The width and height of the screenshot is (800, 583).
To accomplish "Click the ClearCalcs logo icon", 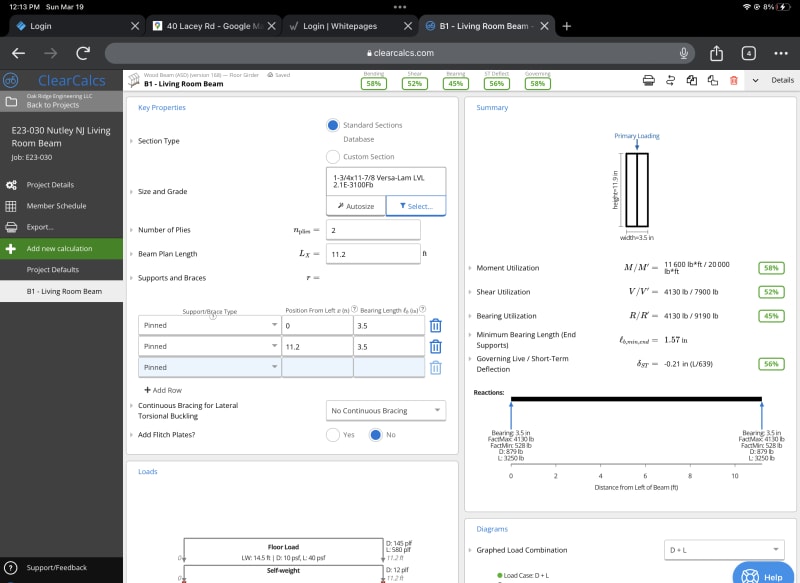I will coord(11,80).
